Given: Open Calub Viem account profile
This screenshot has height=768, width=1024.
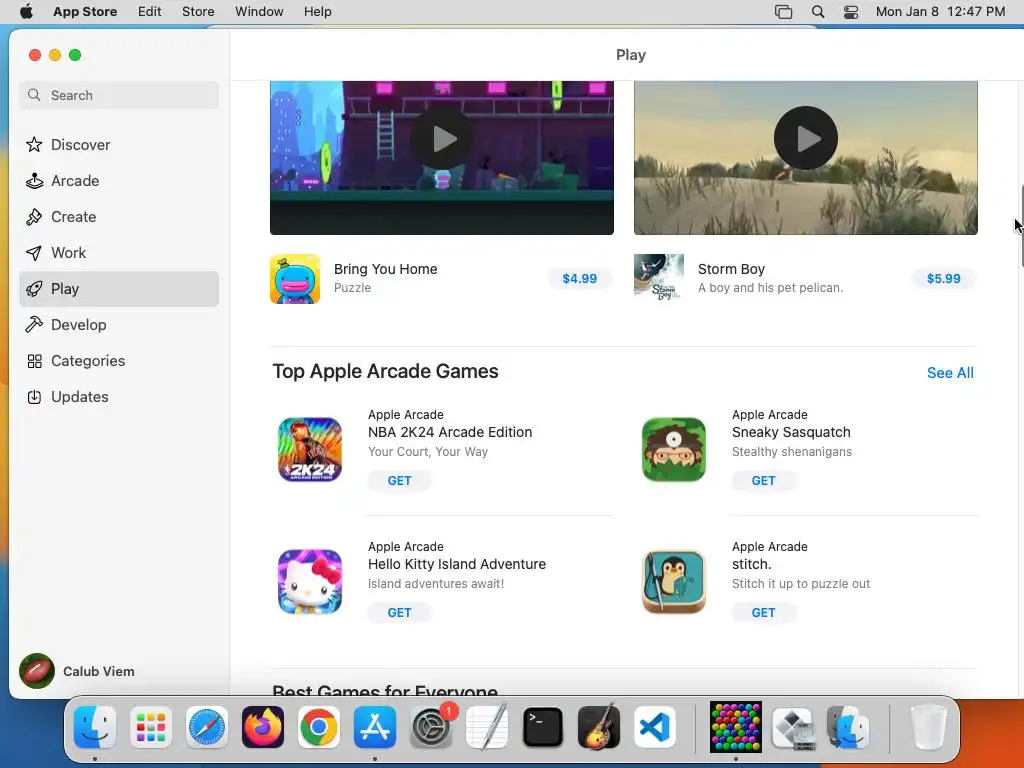Looking at the screenshot, I should pos(77,671).
